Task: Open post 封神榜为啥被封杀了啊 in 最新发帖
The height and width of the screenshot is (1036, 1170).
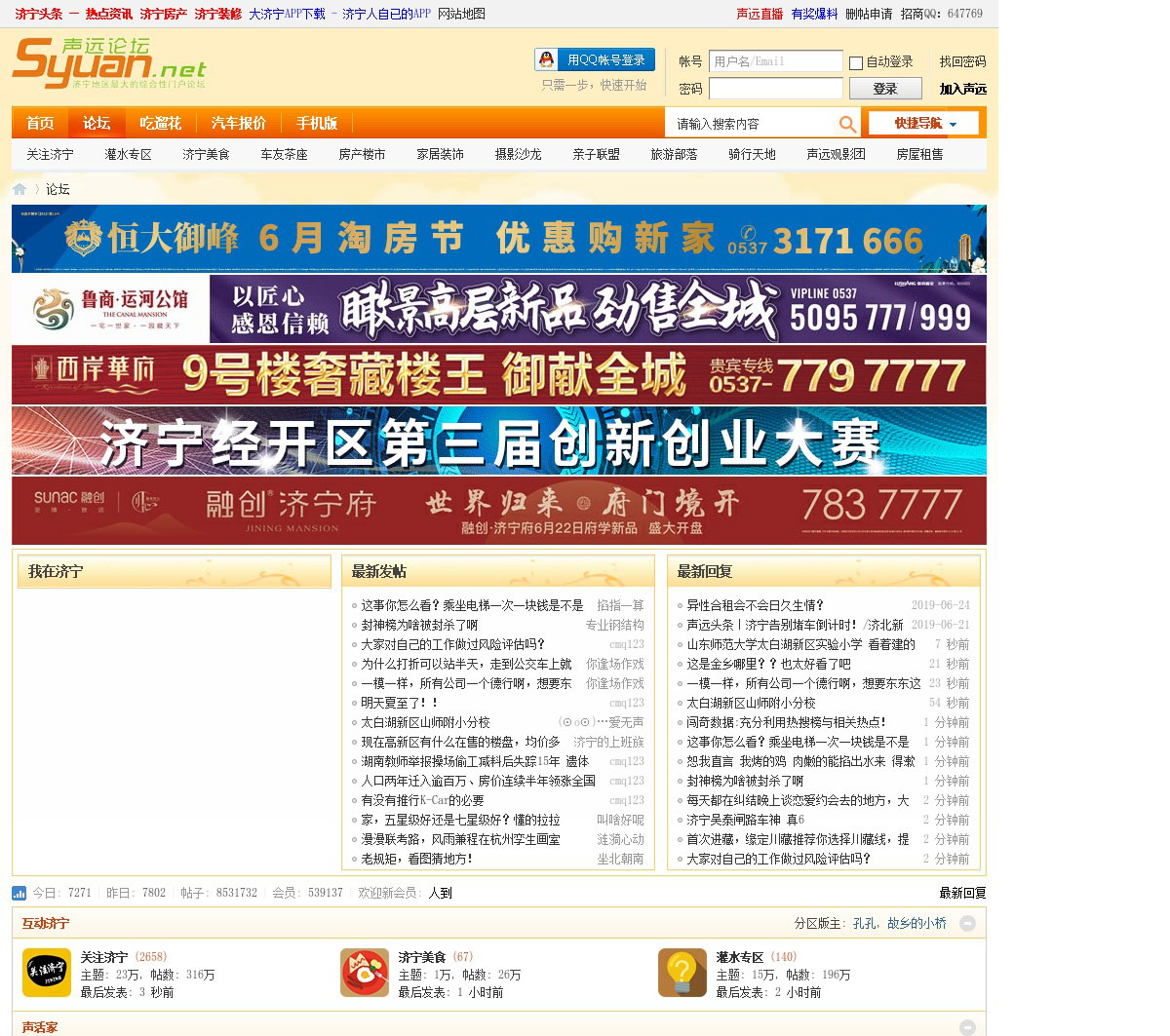Action: (x=419, y=625)
